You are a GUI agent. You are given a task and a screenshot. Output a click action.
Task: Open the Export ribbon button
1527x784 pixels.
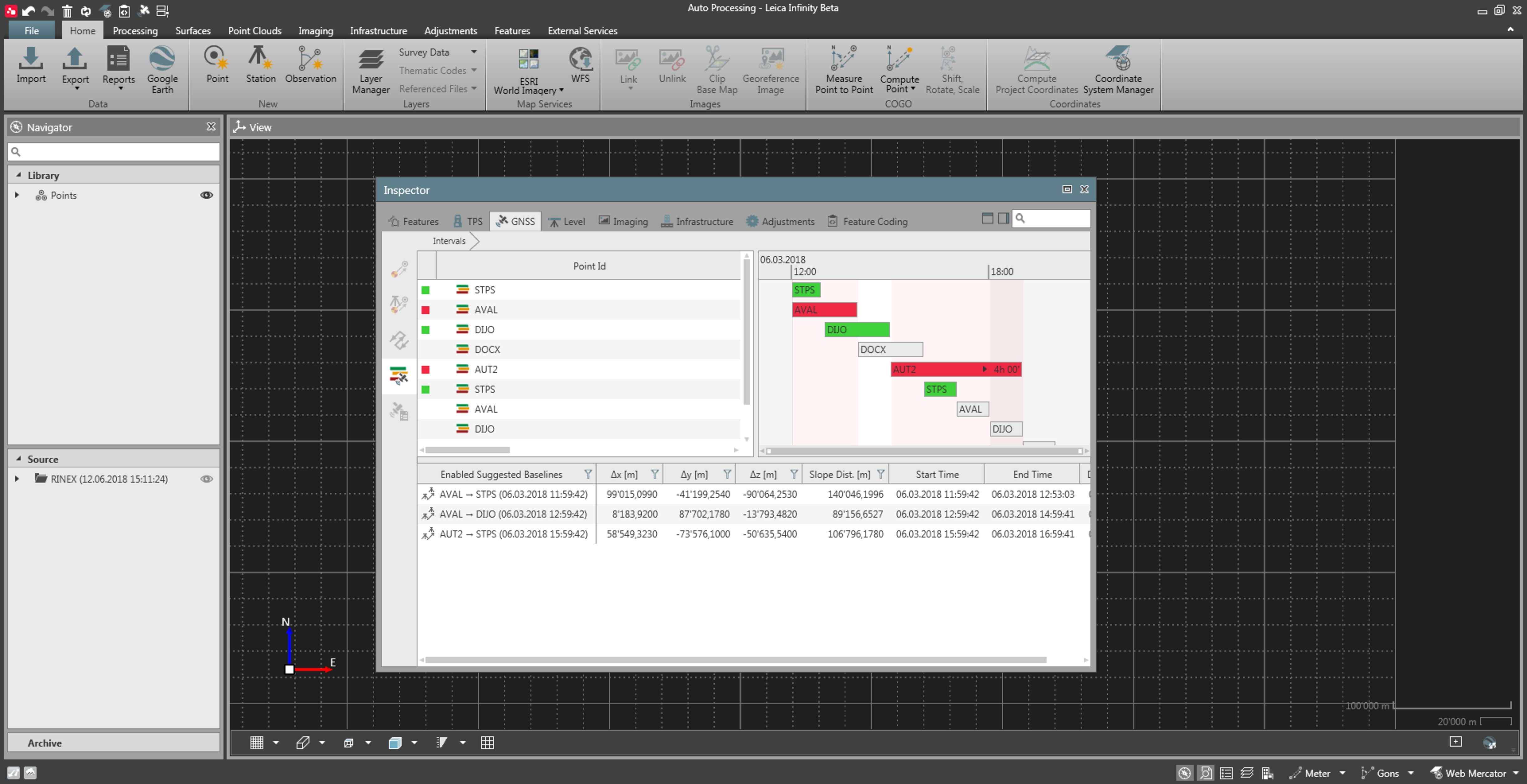pos(75,68)
